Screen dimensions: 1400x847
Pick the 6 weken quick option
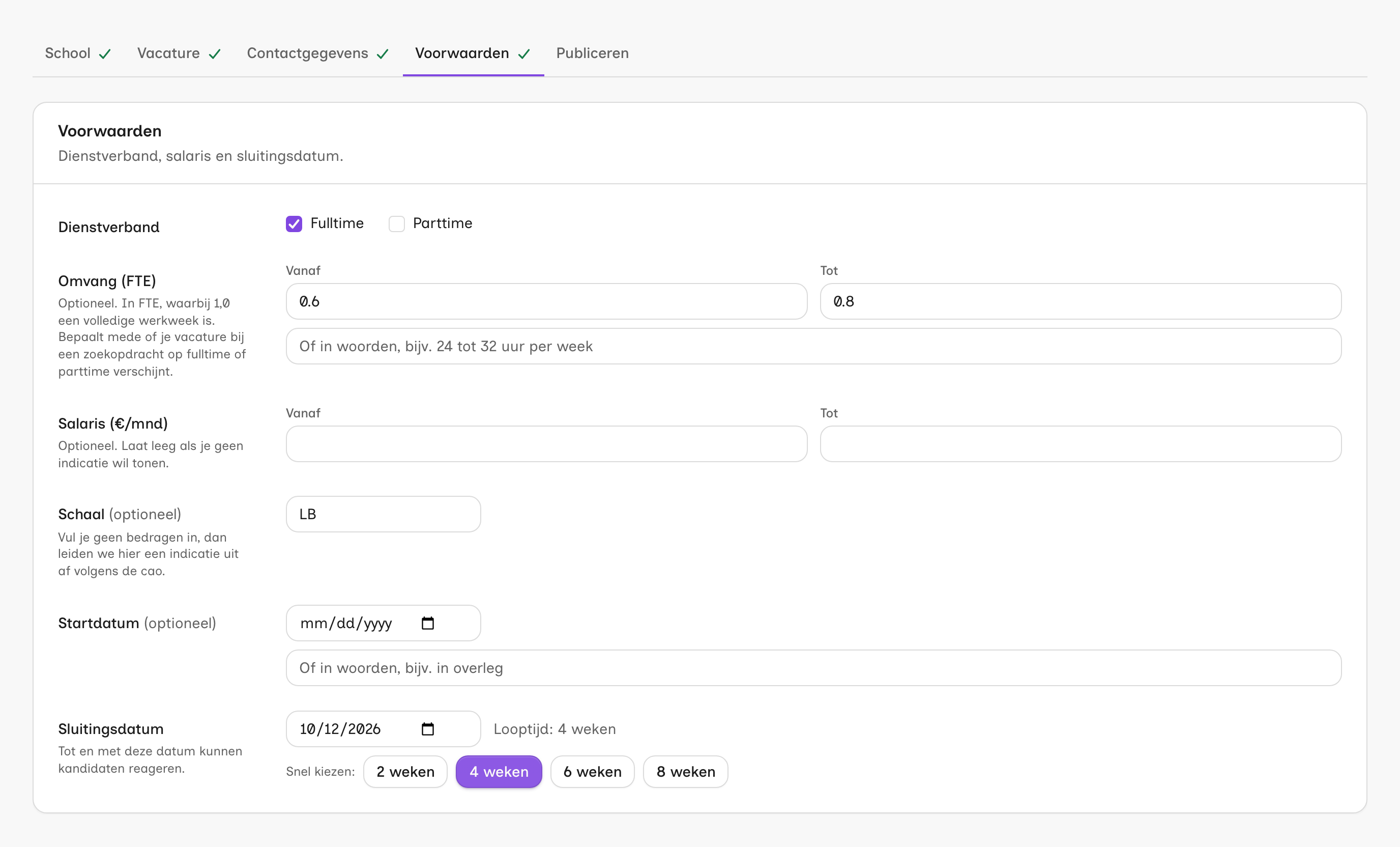click(592, 771)
